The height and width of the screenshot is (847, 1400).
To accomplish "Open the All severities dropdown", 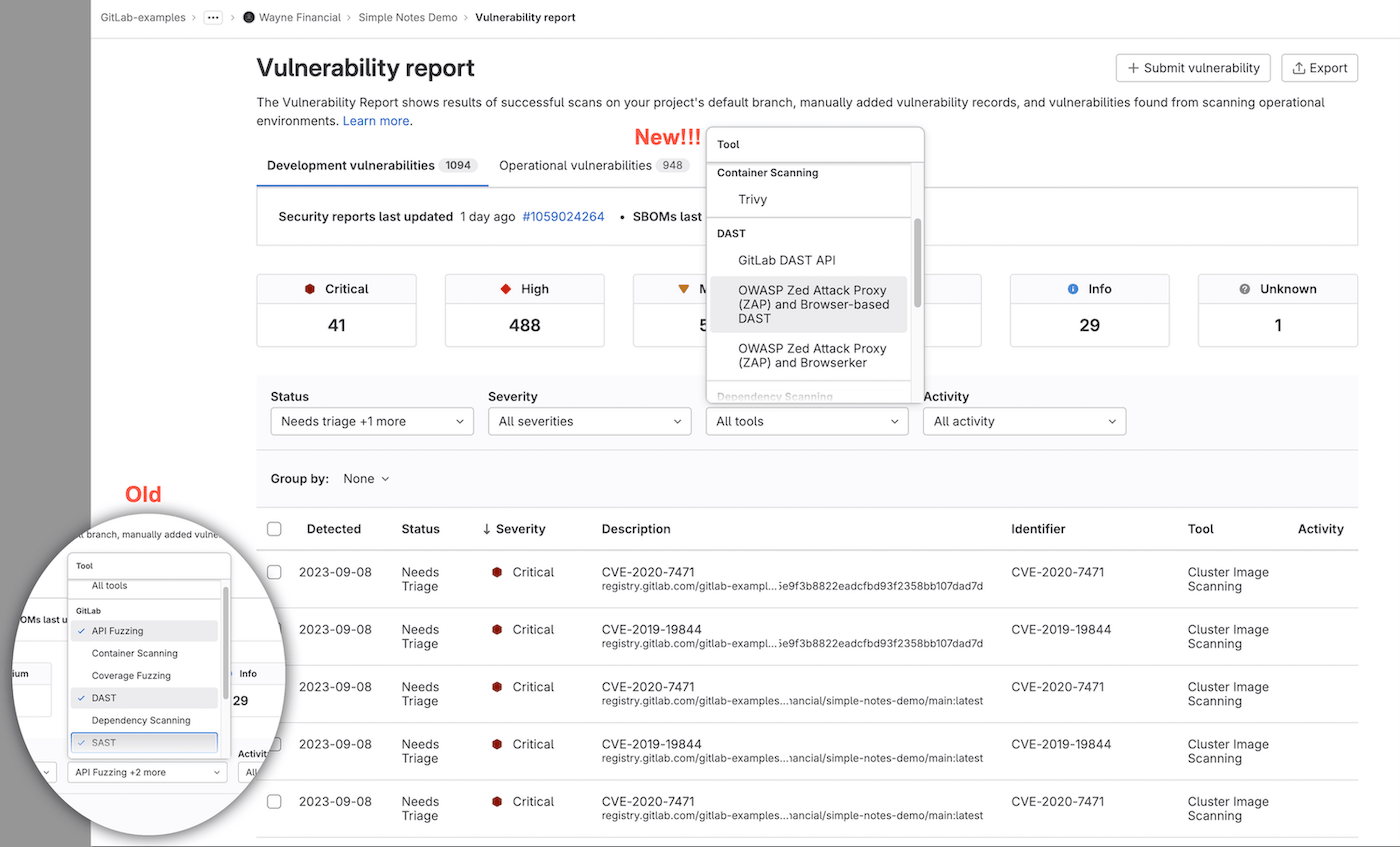I will pos(589,421).
